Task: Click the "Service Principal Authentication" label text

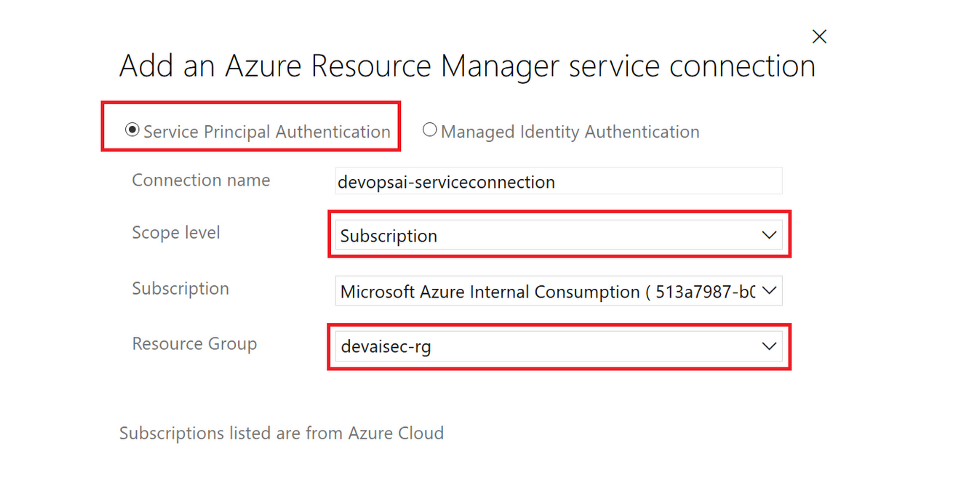Action: click(x=267, y=132)
